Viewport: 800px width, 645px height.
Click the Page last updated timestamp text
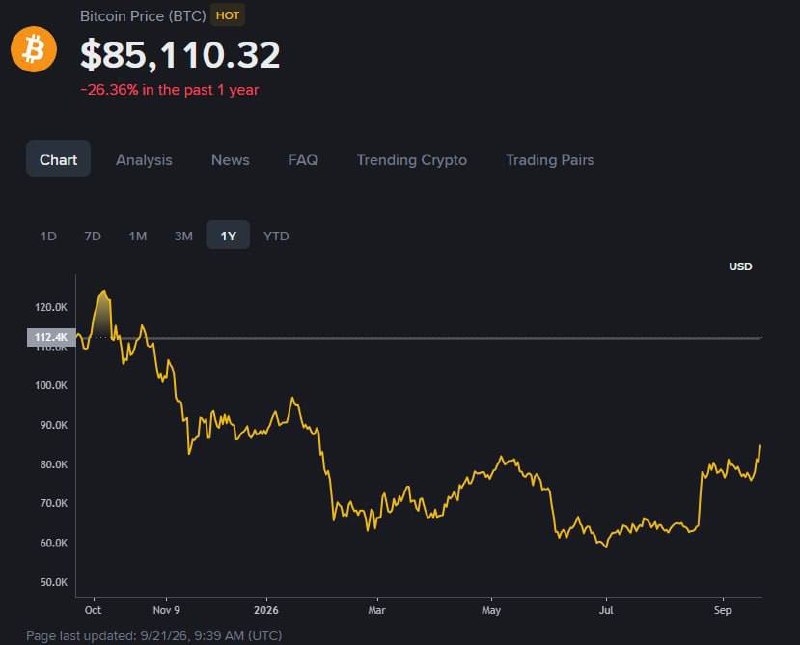154,636
